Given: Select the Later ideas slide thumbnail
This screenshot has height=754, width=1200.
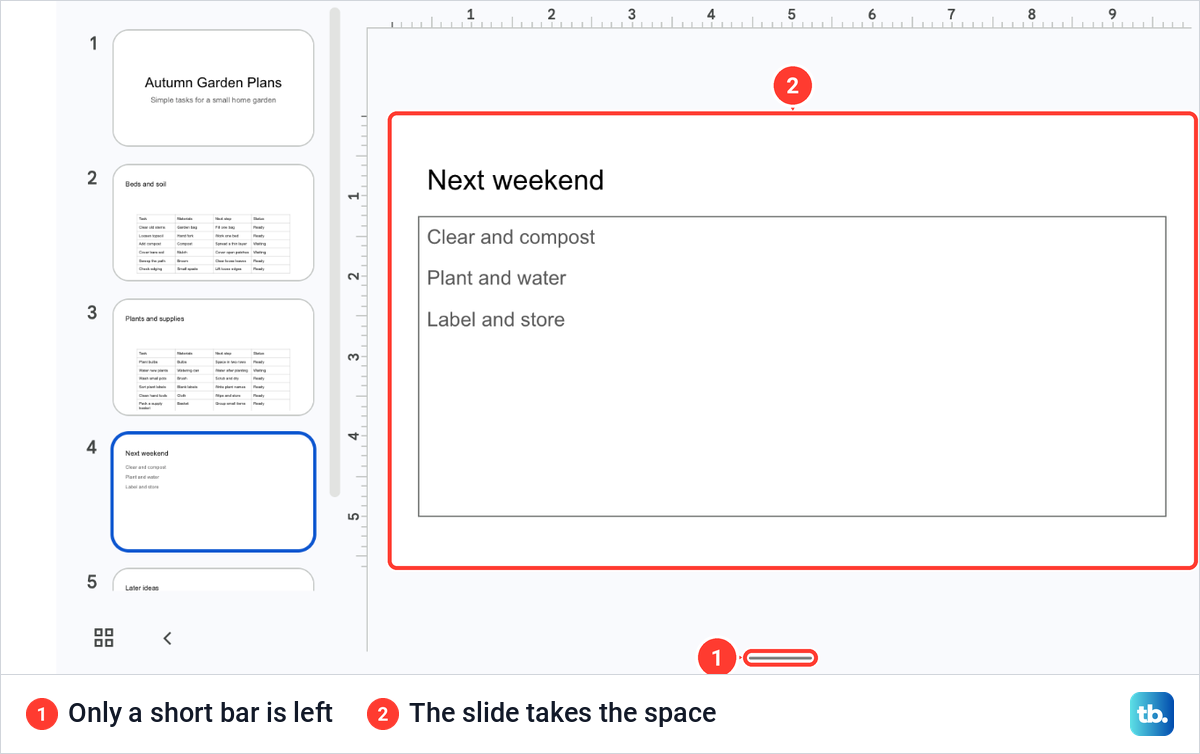Looking at the screenshot, I should [x=213, y=580].
